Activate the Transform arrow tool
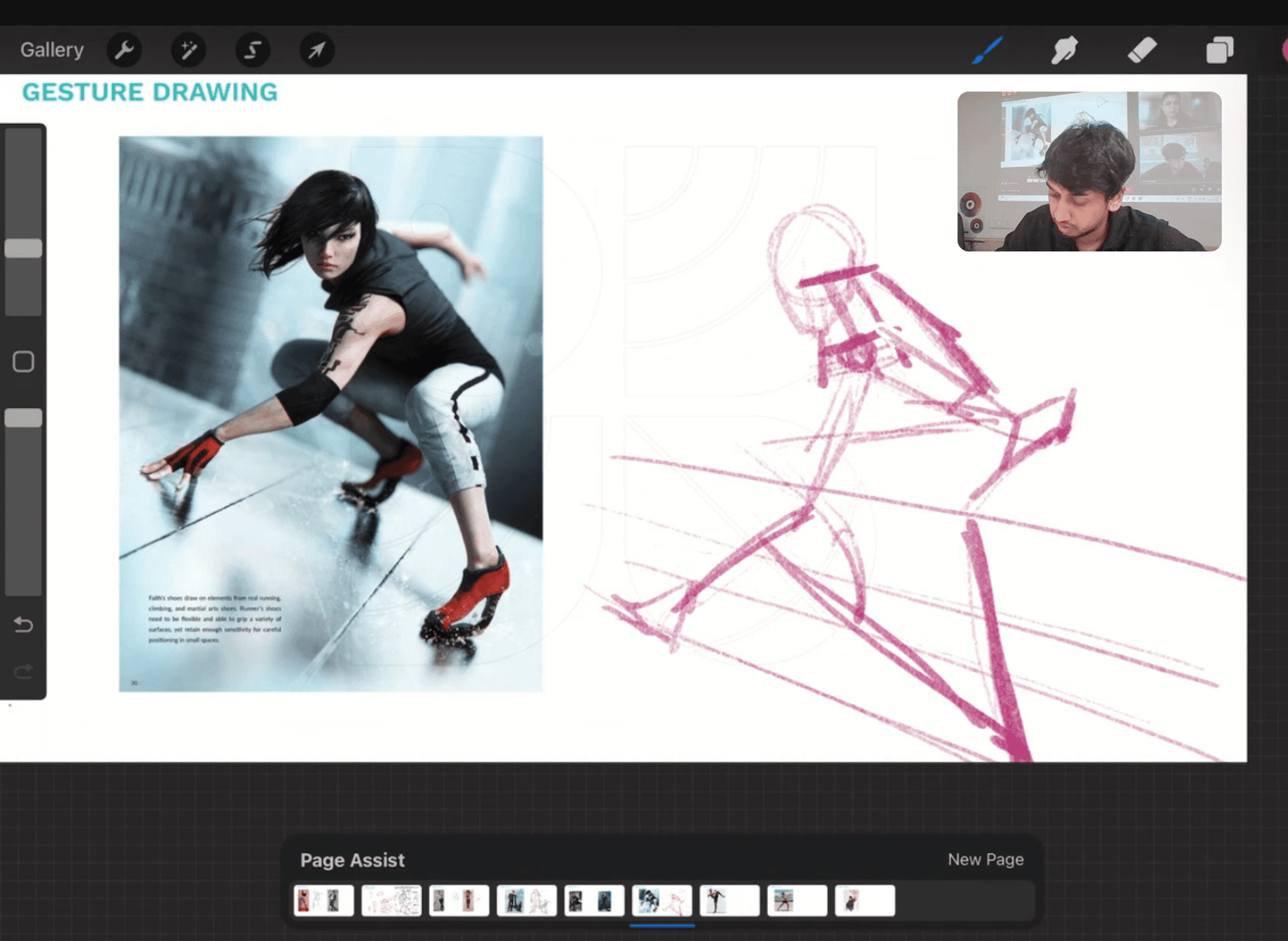This screenshot has height=941, width=1288. click(317, 50)
